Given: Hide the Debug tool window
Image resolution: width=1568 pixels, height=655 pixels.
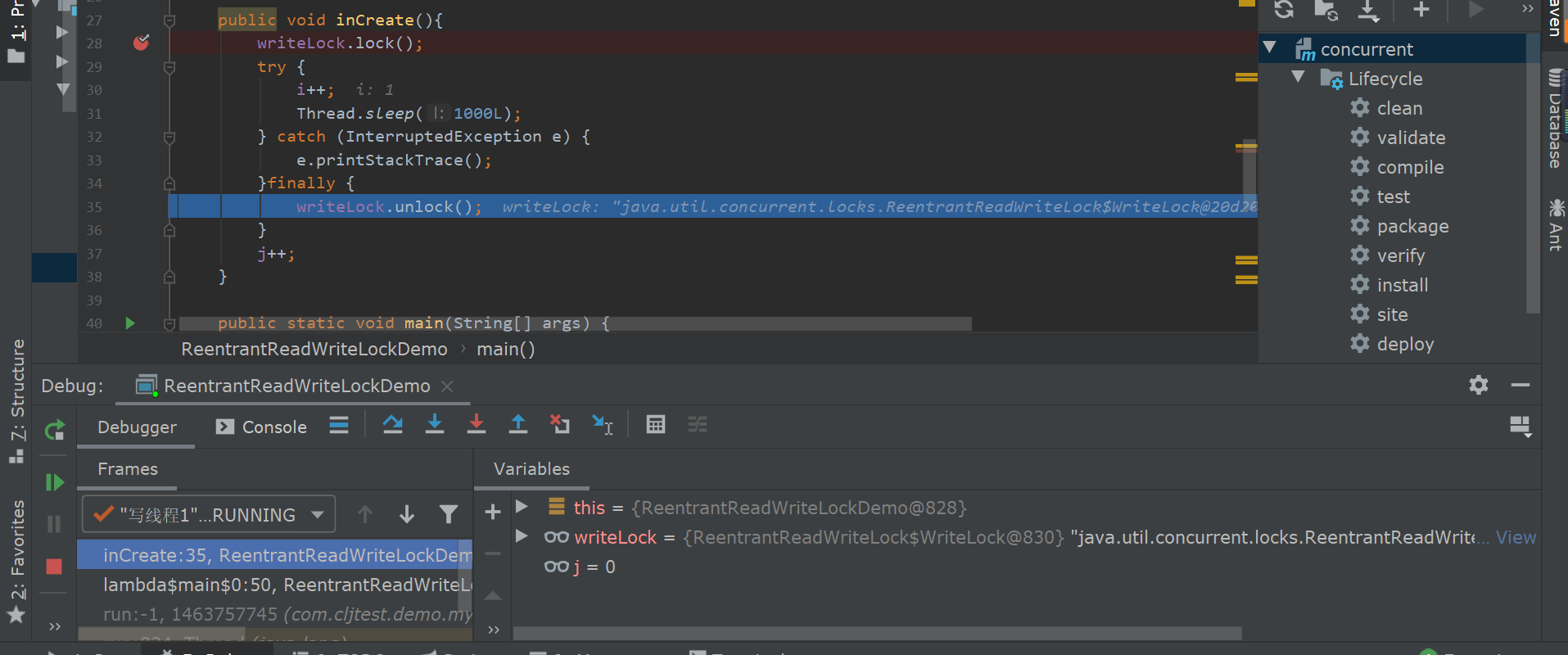Looking at the screenshot, I should [x=1521, y=385].
